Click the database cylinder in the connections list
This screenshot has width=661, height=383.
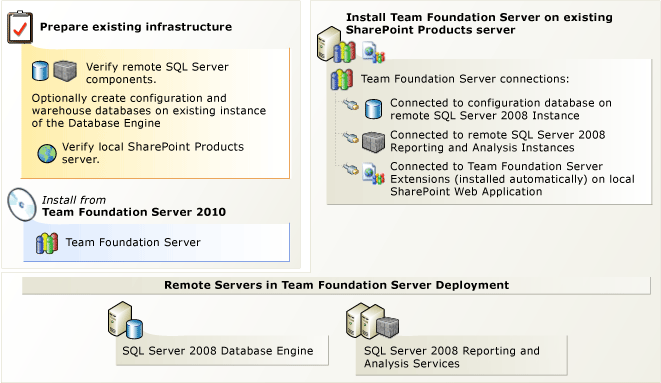[373, 109]
